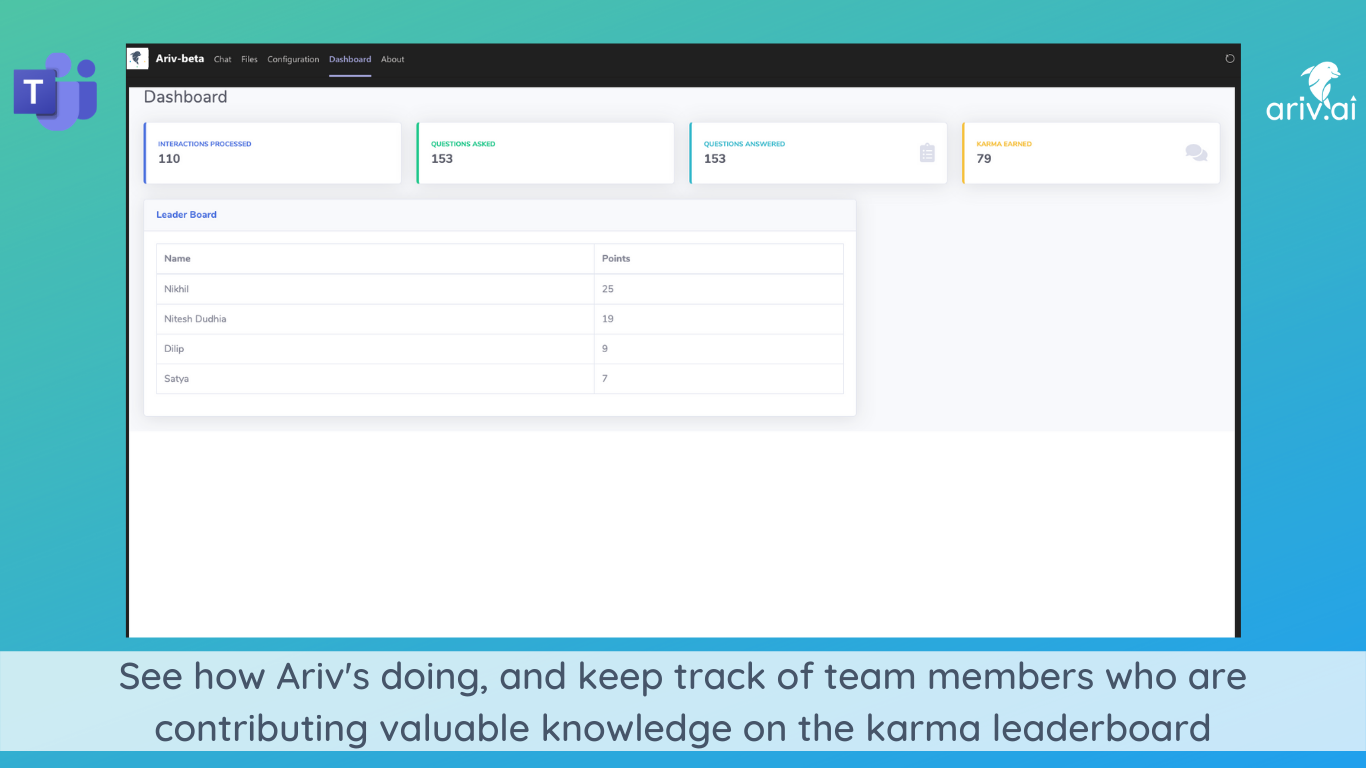Click the Leader Board panel title

(186, 215)
